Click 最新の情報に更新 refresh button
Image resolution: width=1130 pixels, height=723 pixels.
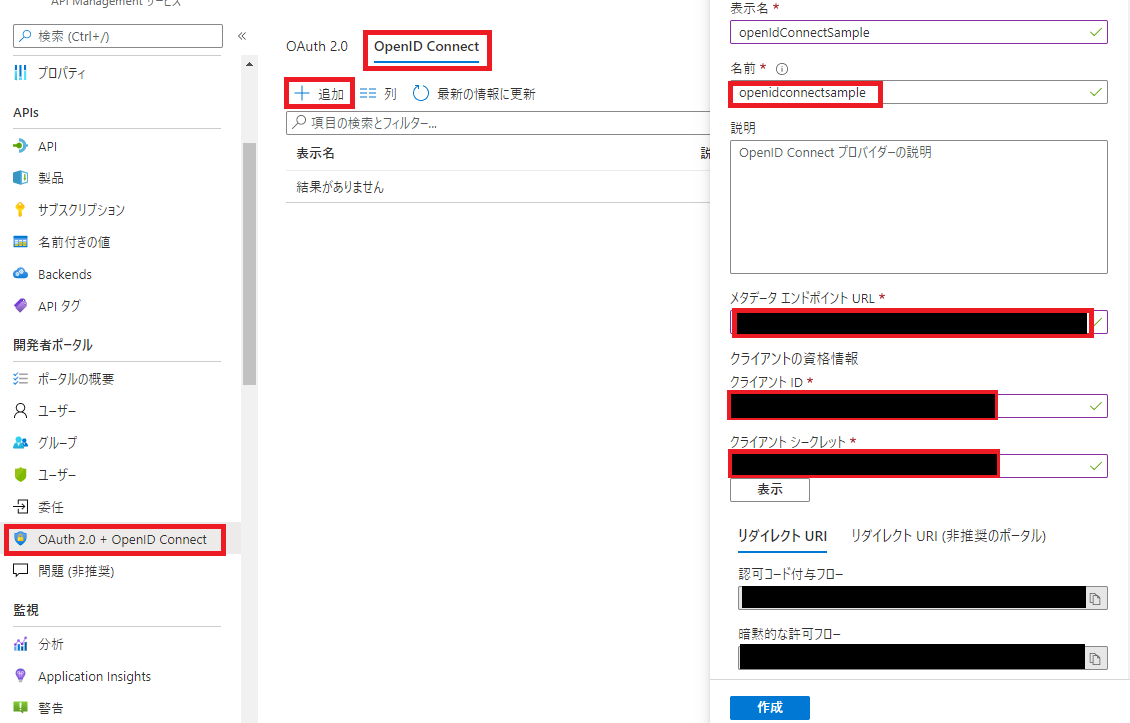click(474, 94)
